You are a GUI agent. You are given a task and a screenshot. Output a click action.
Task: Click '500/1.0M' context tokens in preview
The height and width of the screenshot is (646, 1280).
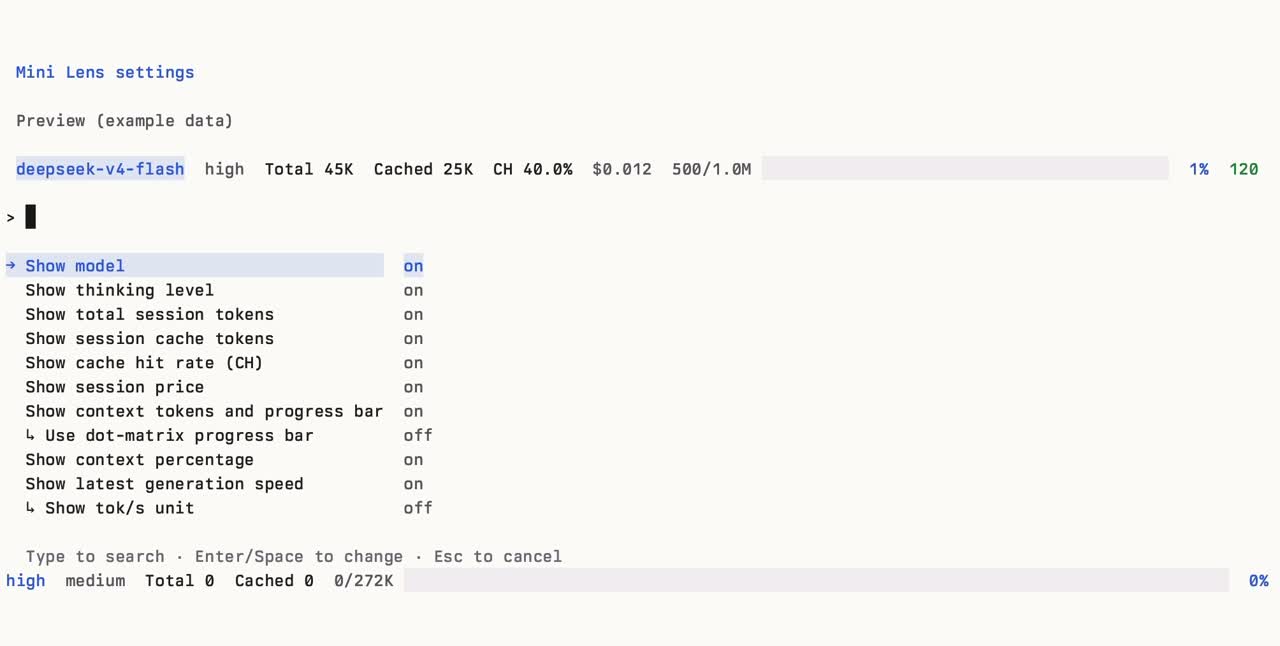coord(712,169)
